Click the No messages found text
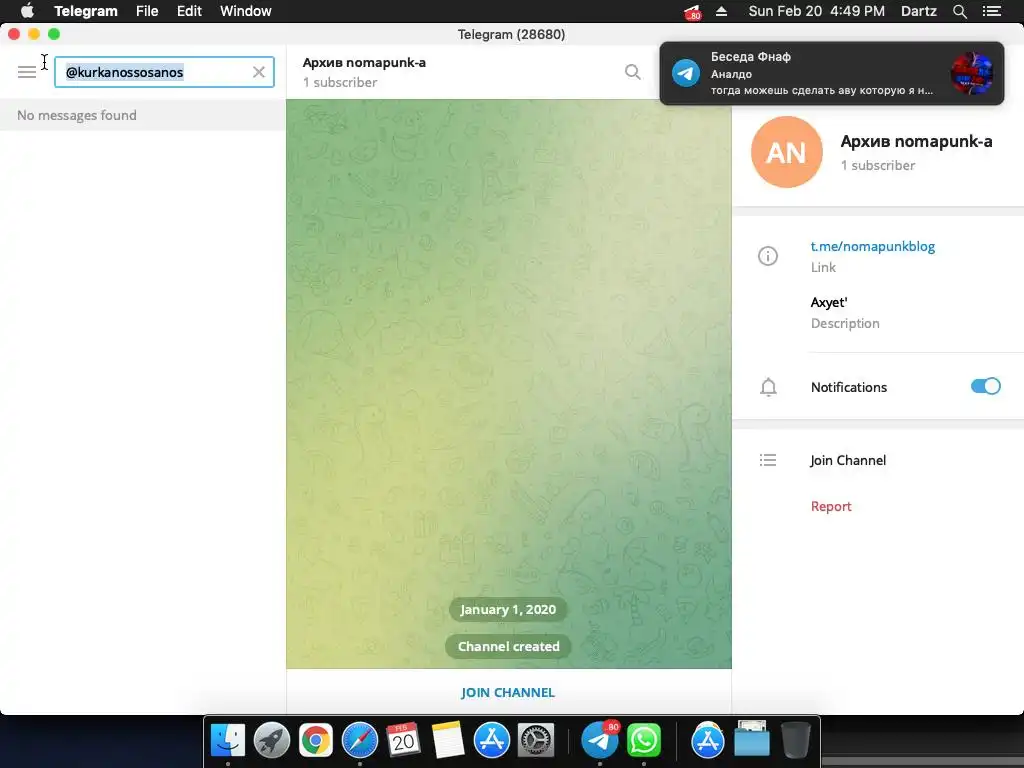The image size is (1024, 768). click(76, 115)
